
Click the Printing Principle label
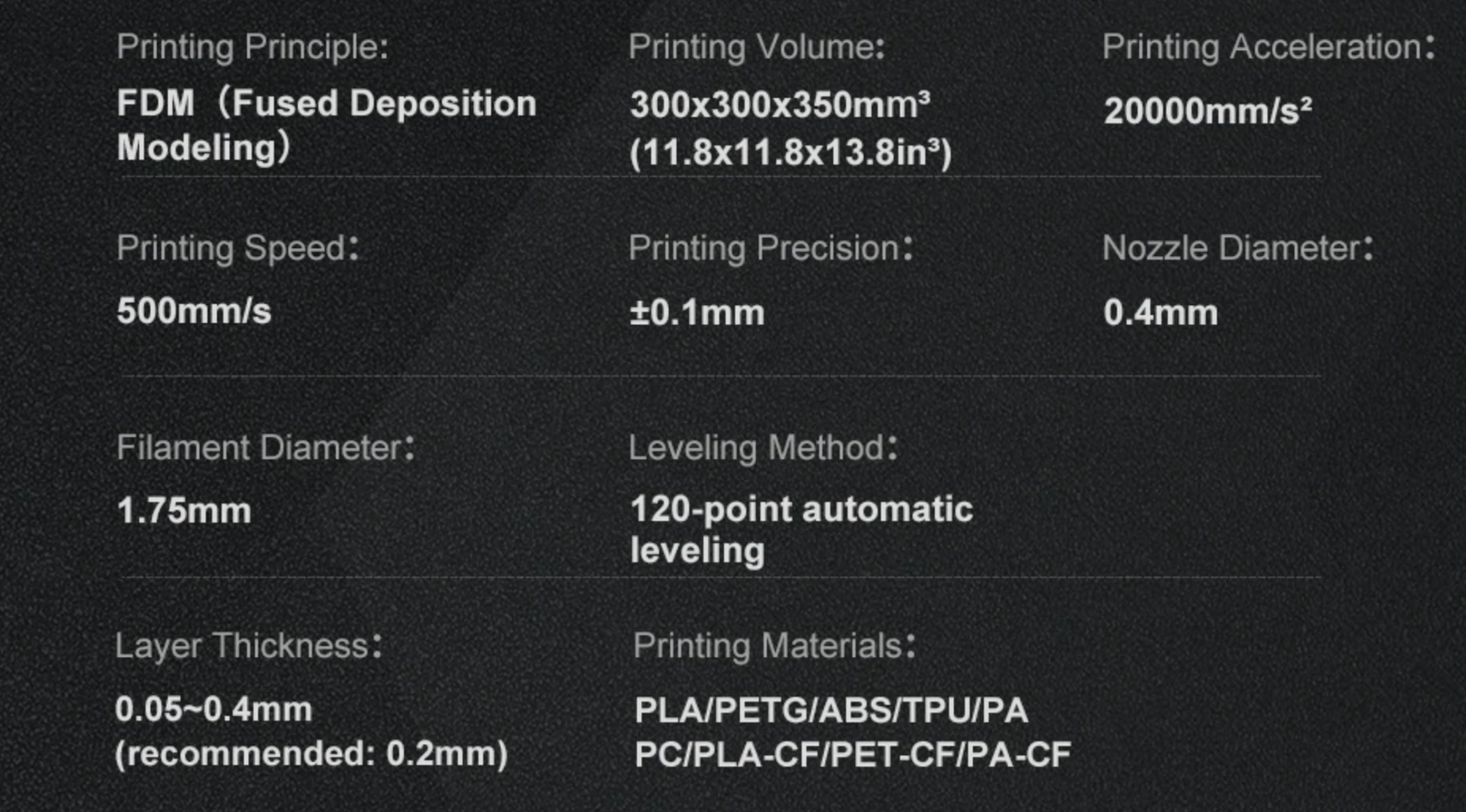(x=253, y=48)
